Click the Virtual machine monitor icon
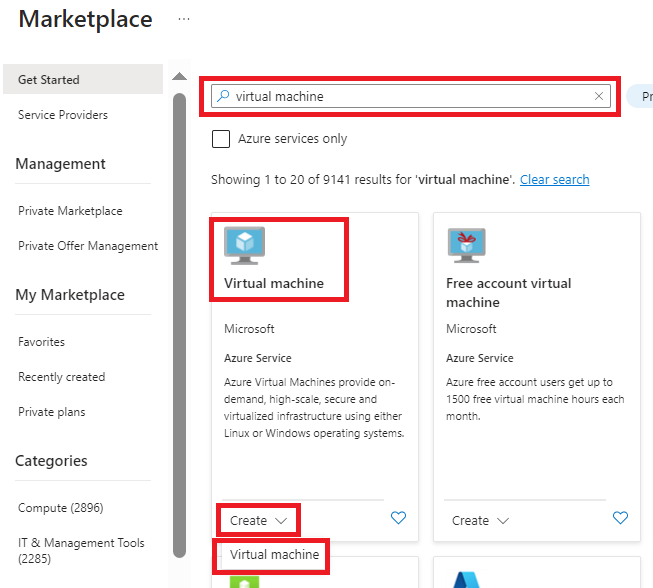Image resolution: width=653 pixels, height=588 pixels. tap(244, 246)
